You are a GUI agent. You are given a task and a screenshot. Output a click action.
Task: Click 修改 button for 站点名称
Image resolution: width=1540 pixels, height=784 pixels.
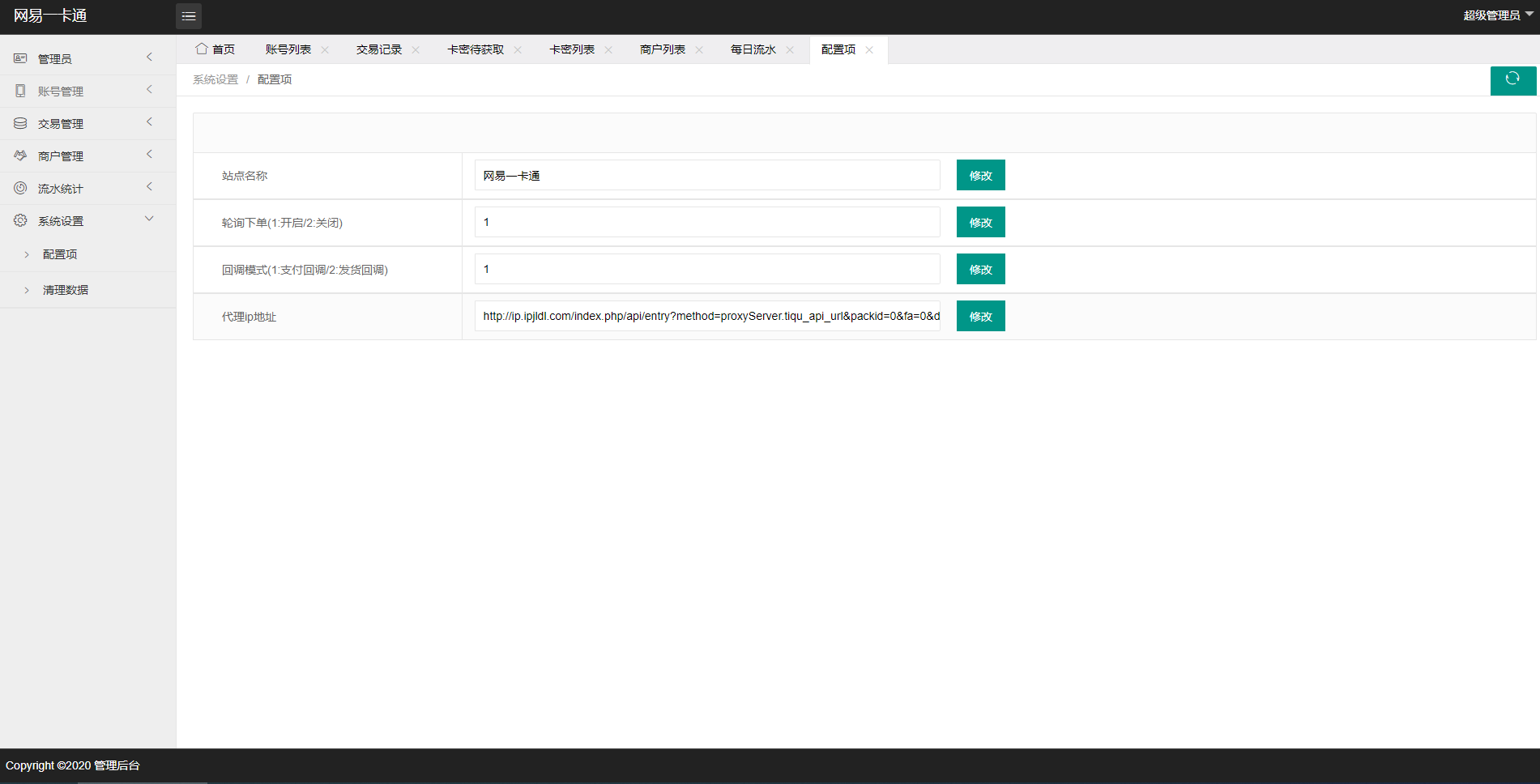point(979,175)
